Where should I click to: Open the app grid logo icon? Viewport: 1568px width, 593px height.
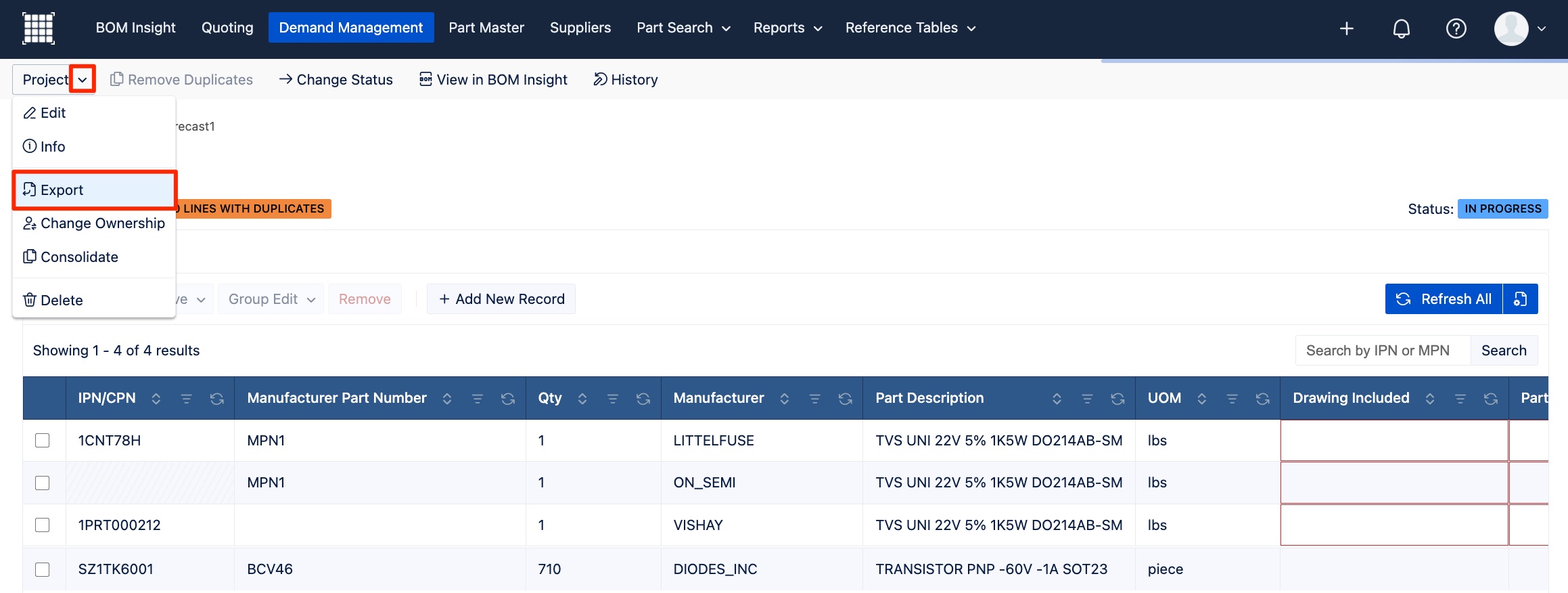[x=39, y=28]
